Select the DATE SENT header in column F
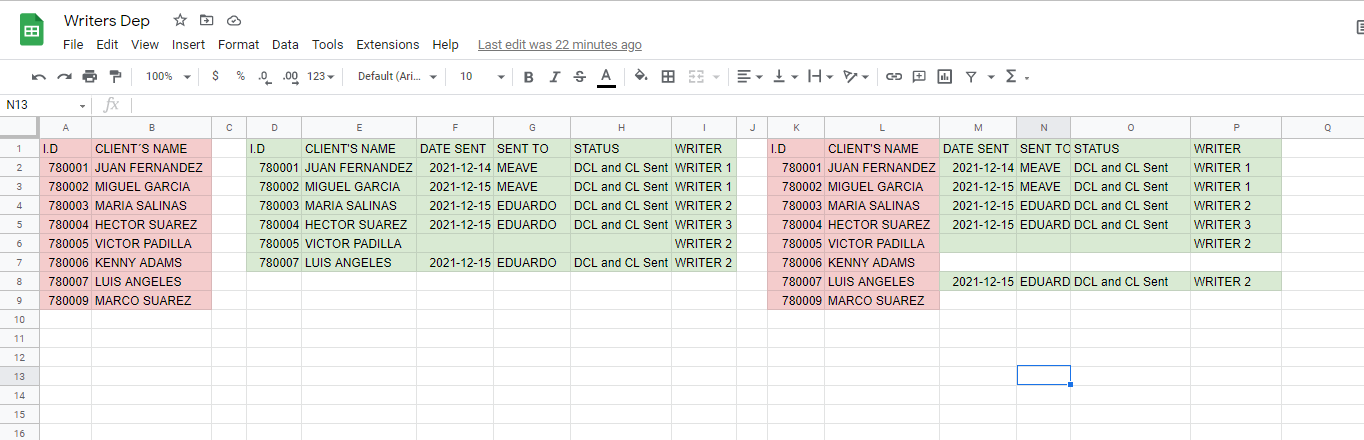Screen dimensions: 1364x440 [x=455, y=149]
